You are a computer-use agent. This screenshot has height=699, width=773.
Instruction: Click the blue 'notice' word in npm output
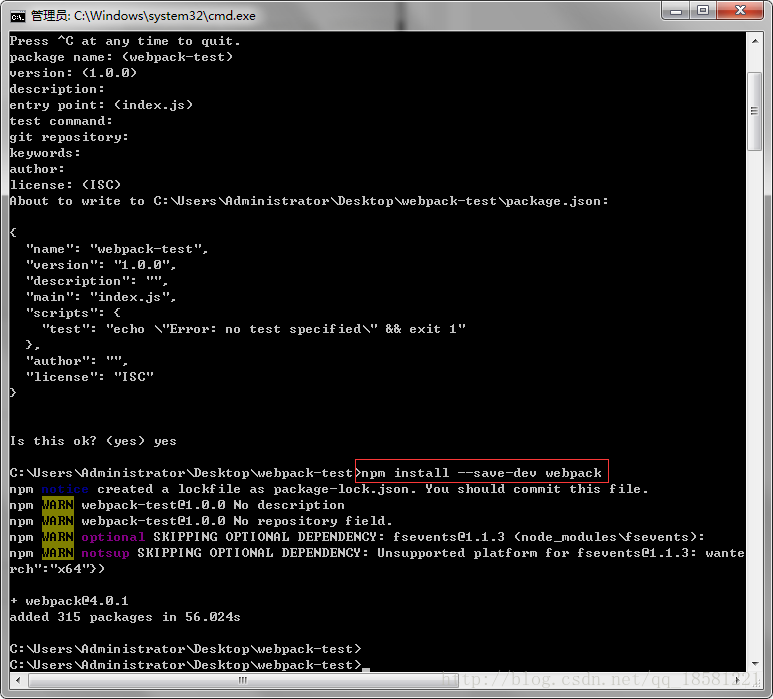pos(65,489)
